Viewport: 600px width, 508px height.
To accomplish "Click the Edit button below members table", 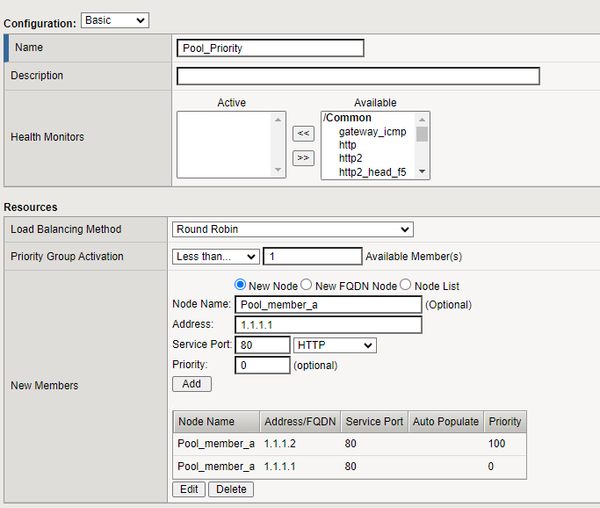I will coord(189,489).
